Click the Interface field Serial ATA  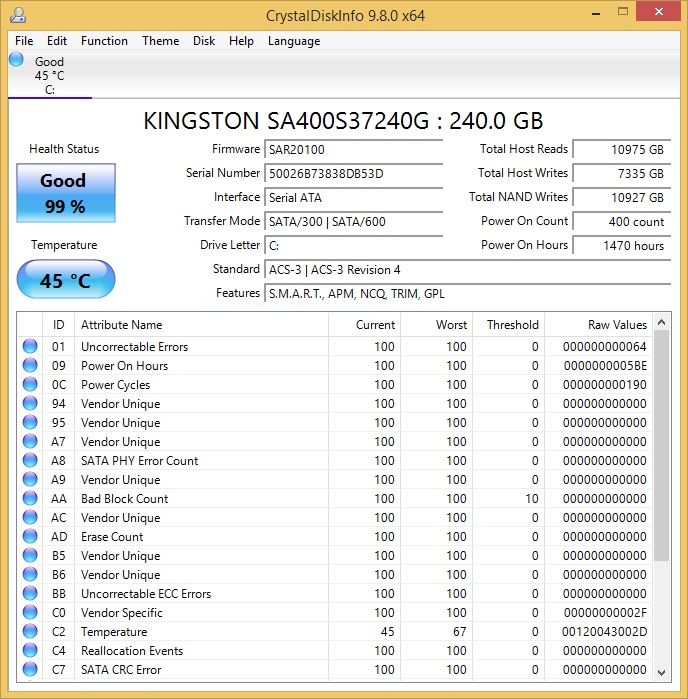354,197
